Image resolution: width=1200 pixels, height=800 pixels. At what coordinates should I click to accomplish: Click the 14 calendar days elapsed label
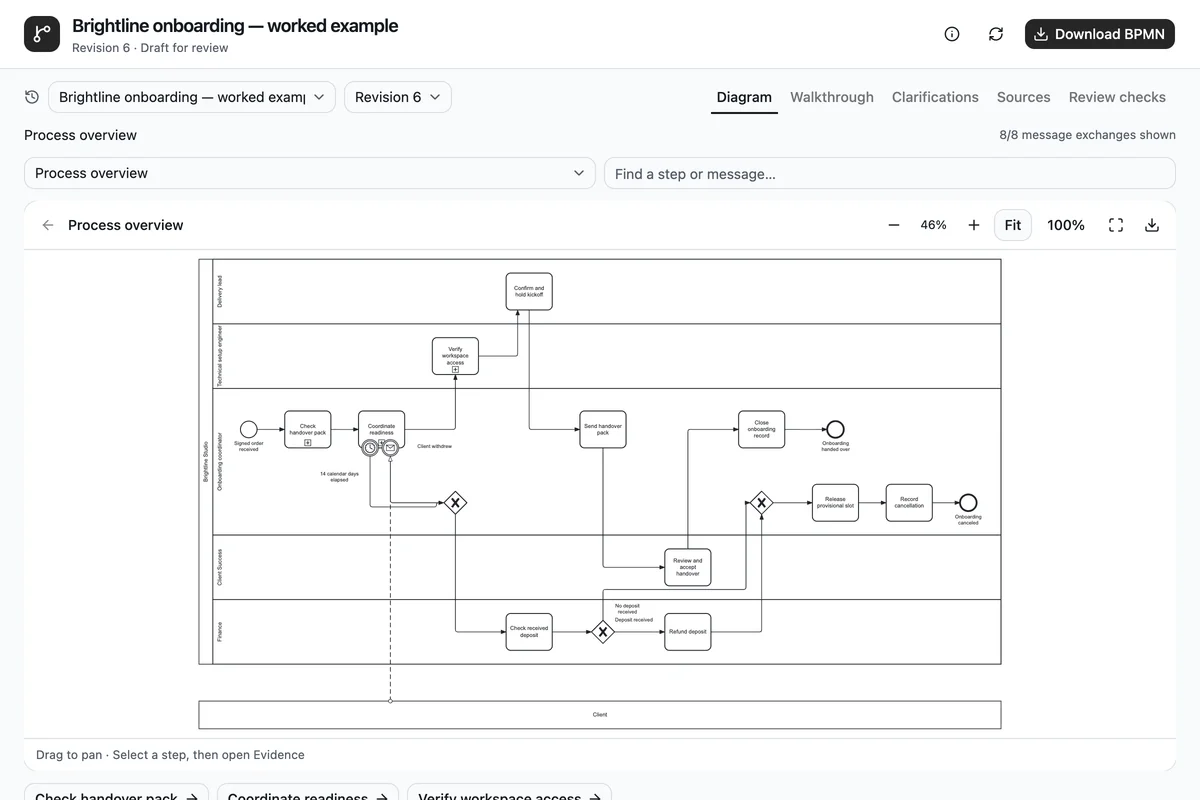tap(340, 477)
